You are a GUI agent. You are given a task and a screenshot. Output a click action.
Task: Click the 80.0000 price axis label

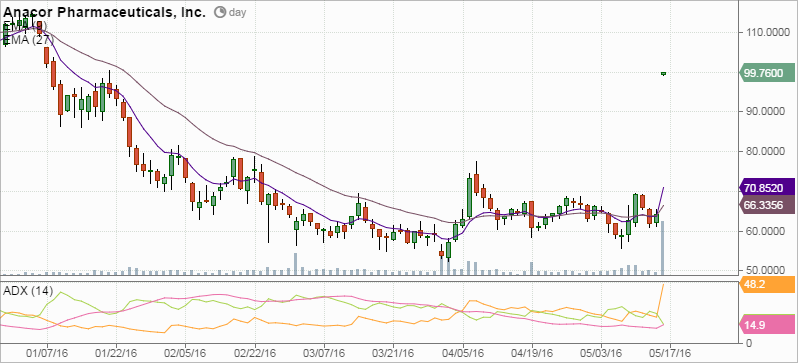[766, 151]
